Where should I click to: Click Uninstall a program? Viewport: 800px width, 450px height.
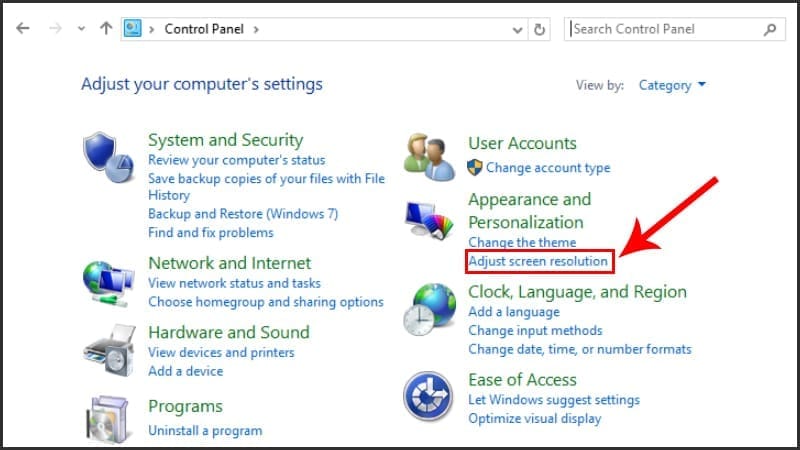pyautogui.click(x=205, y=431)
